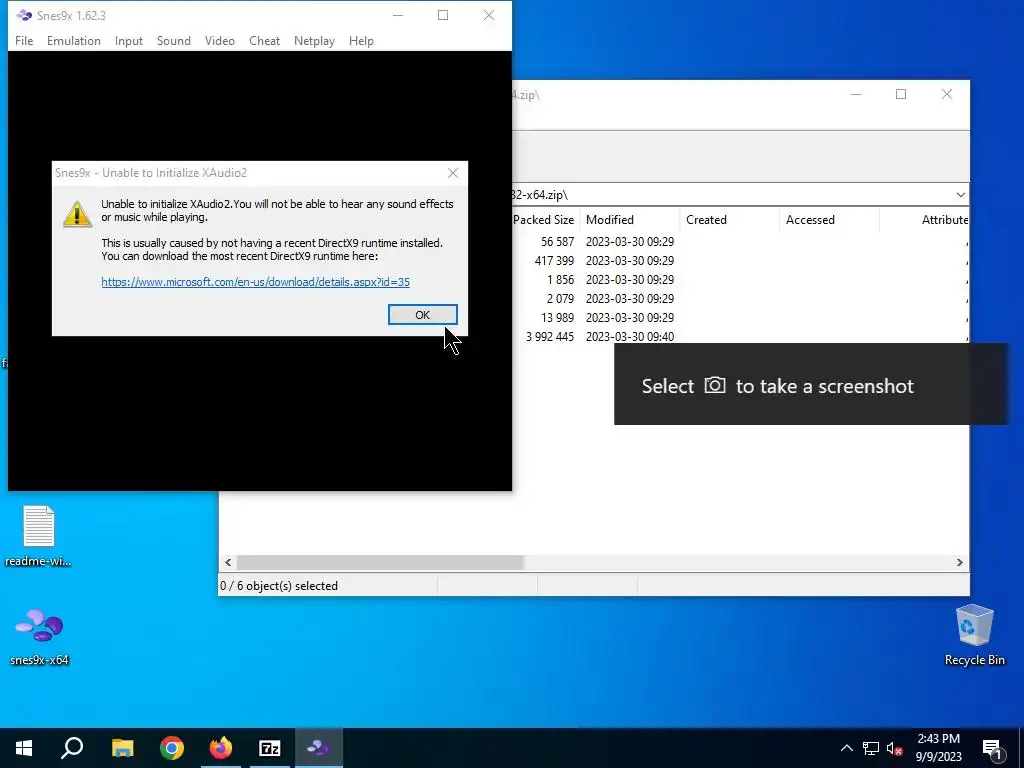The image size is (1024, 768).
Task: Click the camera icon in the screenshot notification
Action: [x=714, y=385]
